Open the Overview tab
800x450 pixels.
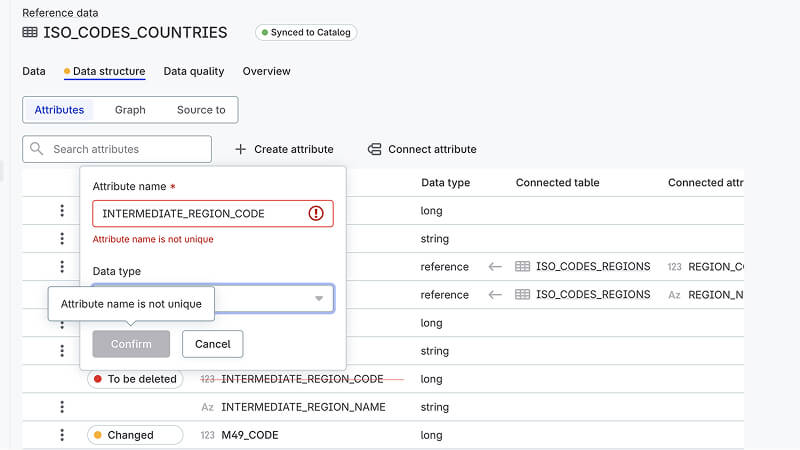[x=266, y=71]
